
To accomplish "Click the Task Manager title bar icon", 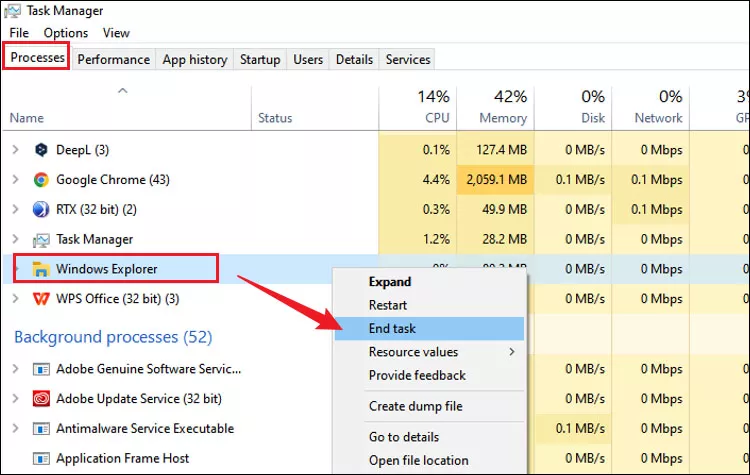I will pyautogui.click(x=12, y=11).
